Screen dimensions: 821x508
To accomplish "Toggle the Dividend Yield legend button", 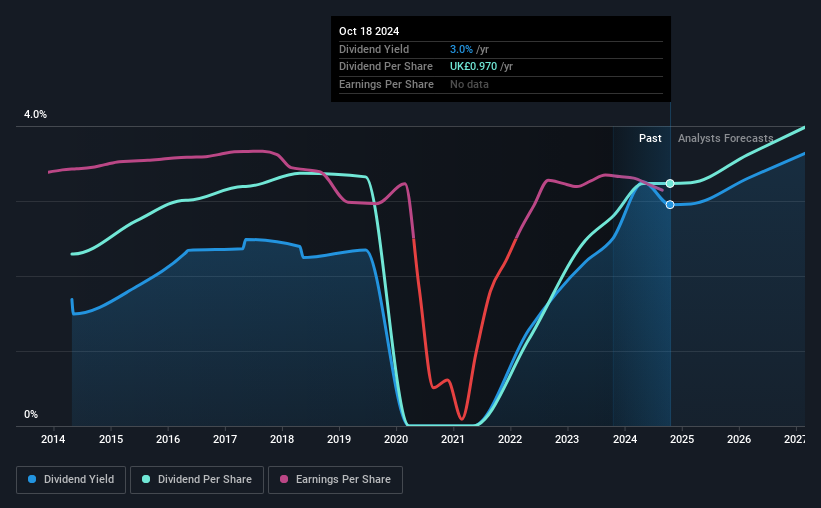I will point(71,480).
